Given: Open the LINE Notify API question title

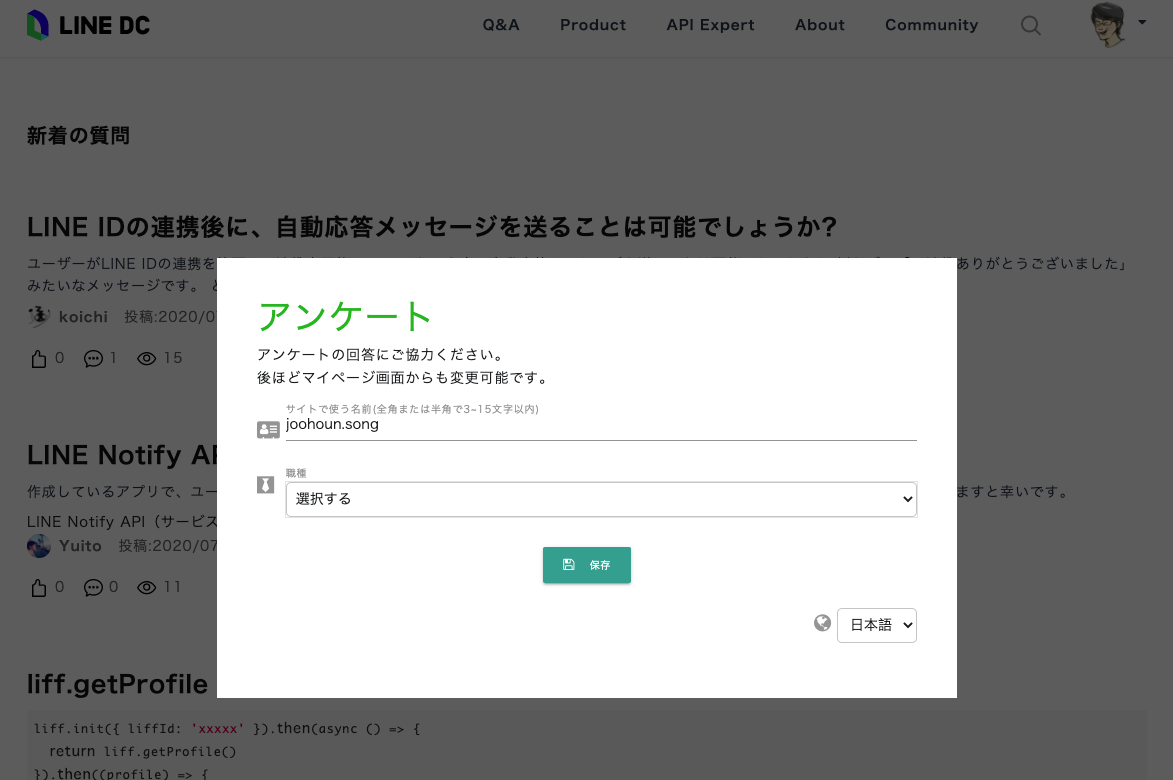Looking at the screenshot, I should (x=122, y=455).
